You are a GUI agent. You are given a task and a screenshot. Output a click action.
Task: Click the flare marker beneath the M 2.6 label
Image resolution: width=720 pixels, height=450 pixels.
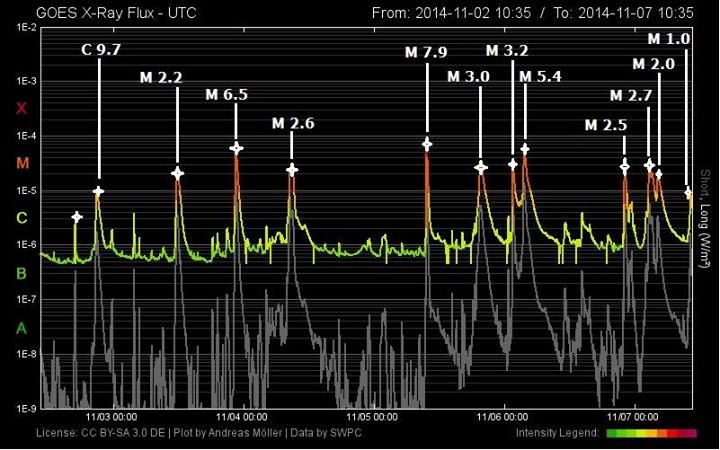point(292,170)
